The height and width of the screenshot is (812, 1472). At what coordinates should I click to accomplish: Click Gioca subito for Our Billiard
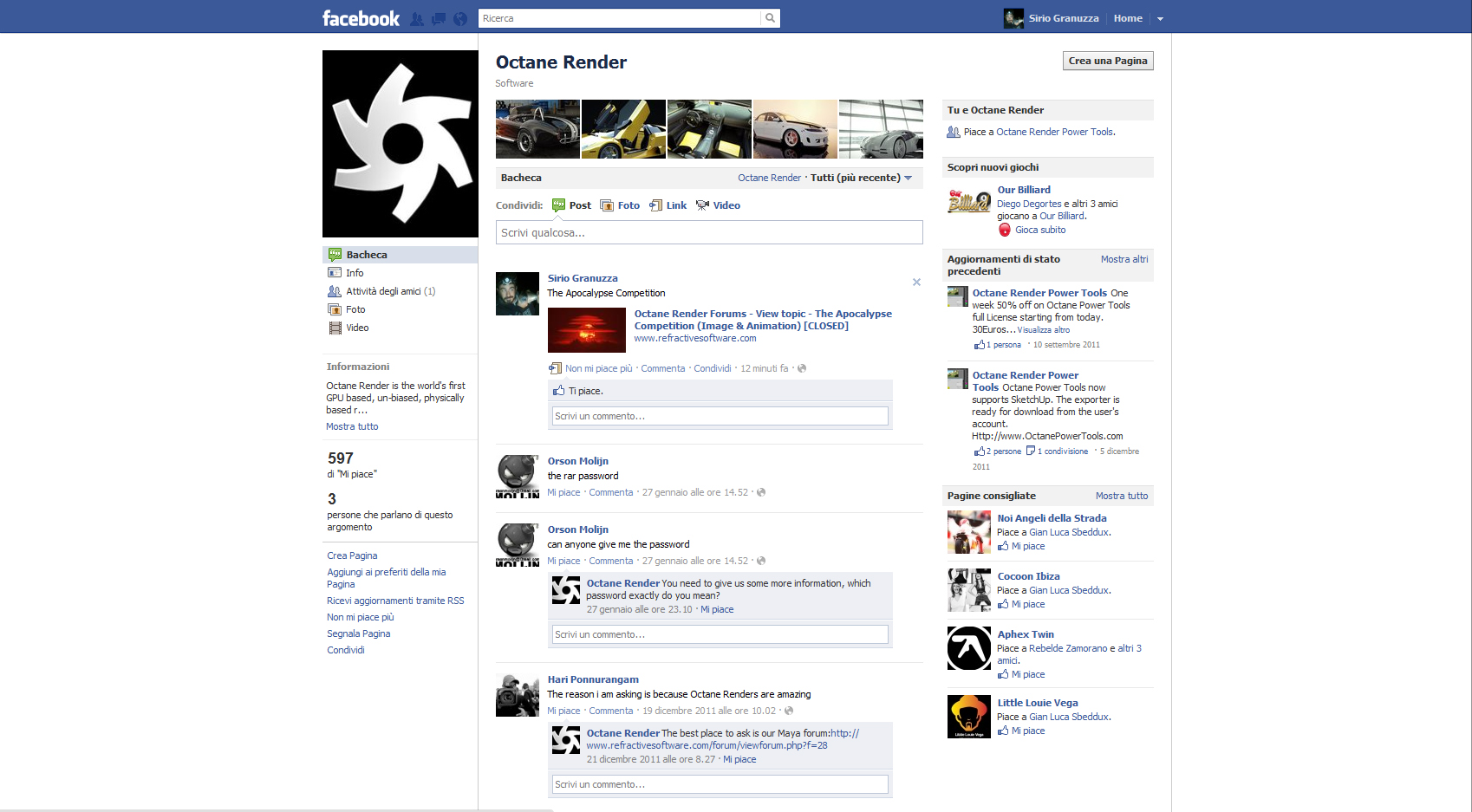point(1040,230)
